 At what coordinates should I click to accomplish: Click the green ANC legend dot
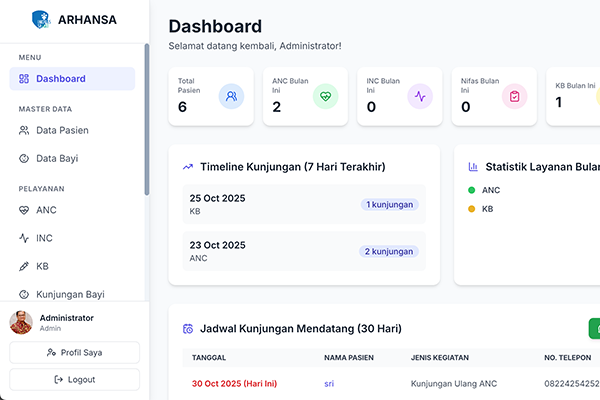click(471, 190)
